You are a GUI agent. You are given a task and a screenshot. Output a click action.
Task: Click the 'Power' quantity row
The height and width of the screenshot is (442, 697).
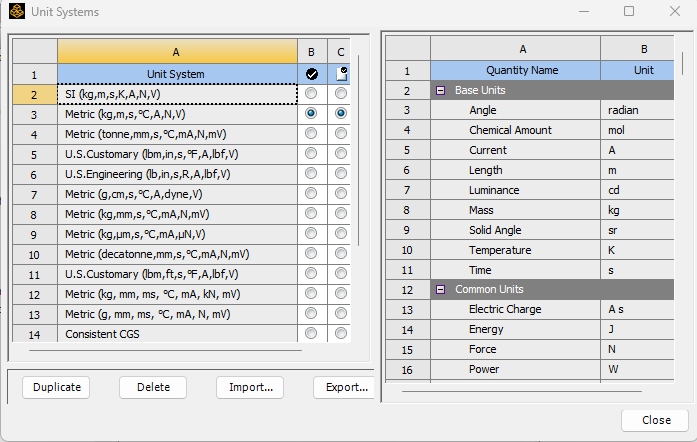516,370
